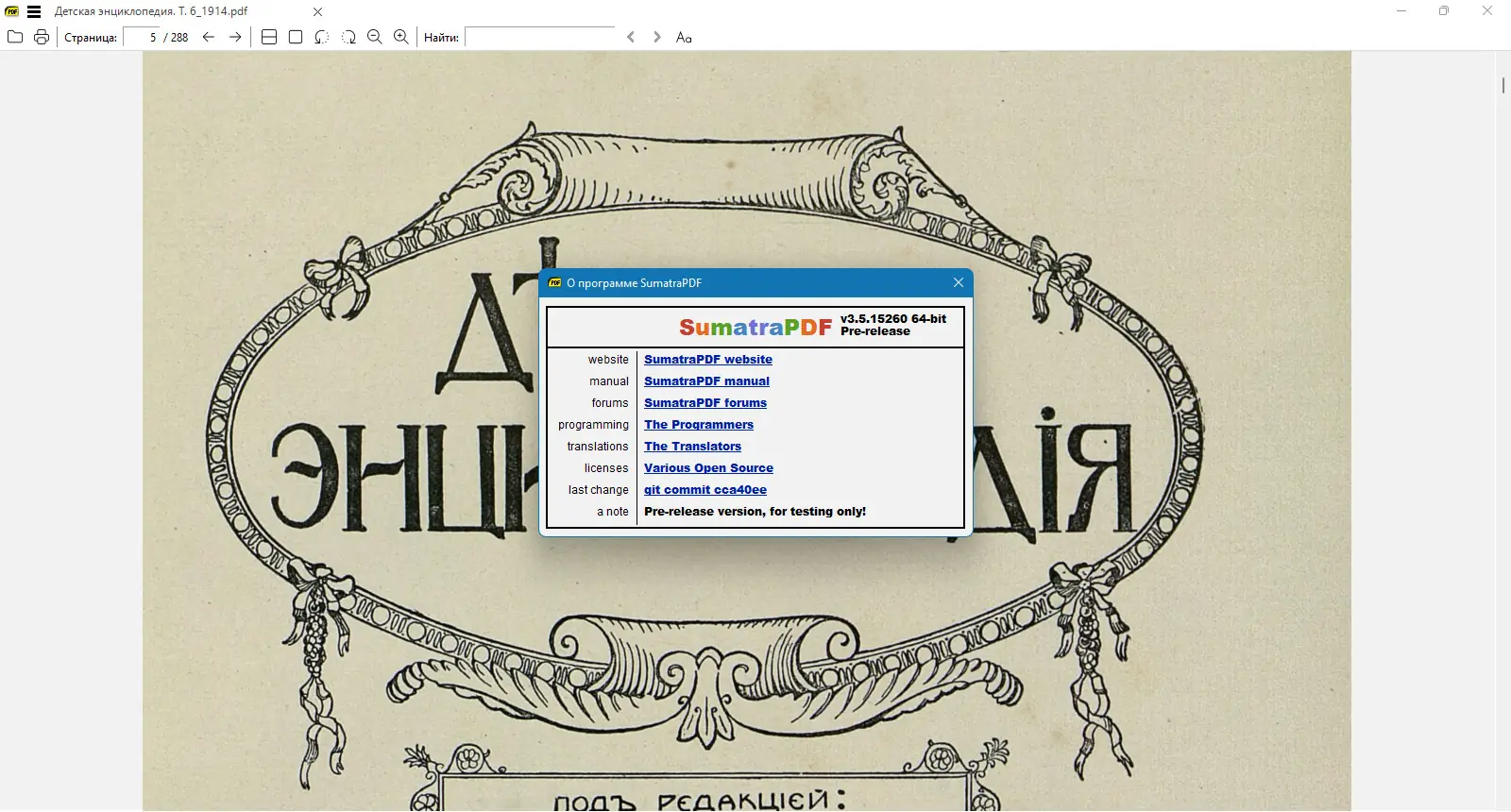Open the Various Open Source licenses link
This screenshot has height=812, width=1511.
[708, 468]
